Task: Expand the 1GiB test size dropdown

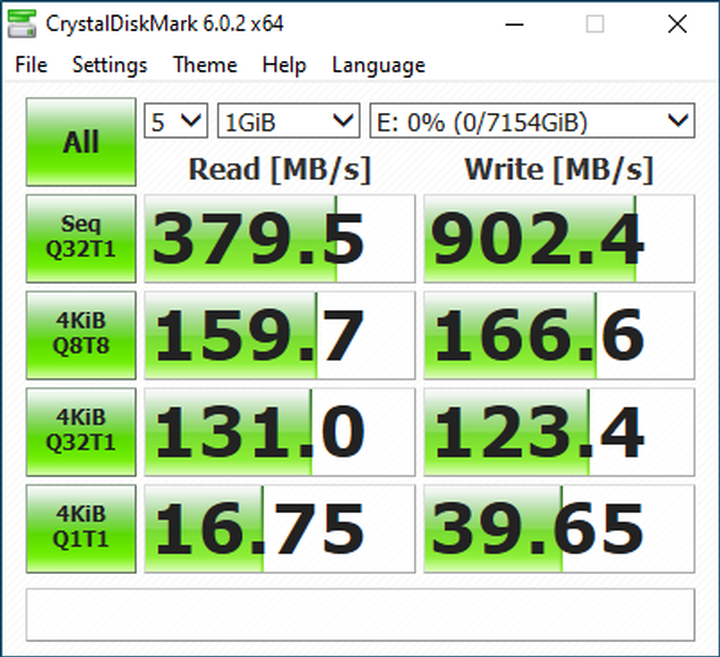Action: point(288,122)
